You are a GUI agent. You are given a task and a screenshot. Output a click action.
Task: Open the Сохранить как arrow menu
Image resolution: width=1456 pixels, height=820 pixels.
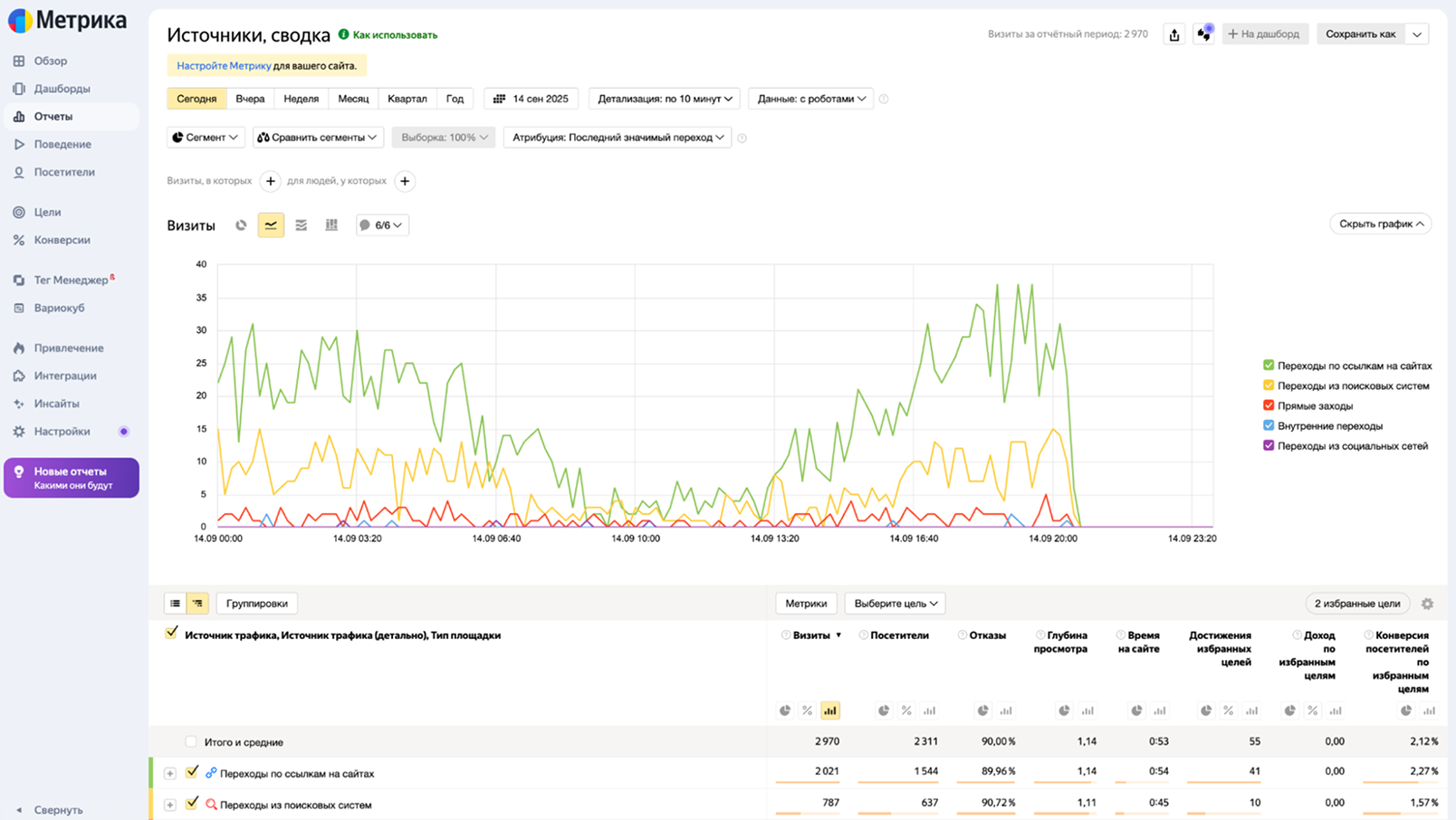pyautogui.click(x=1418, y=34)
